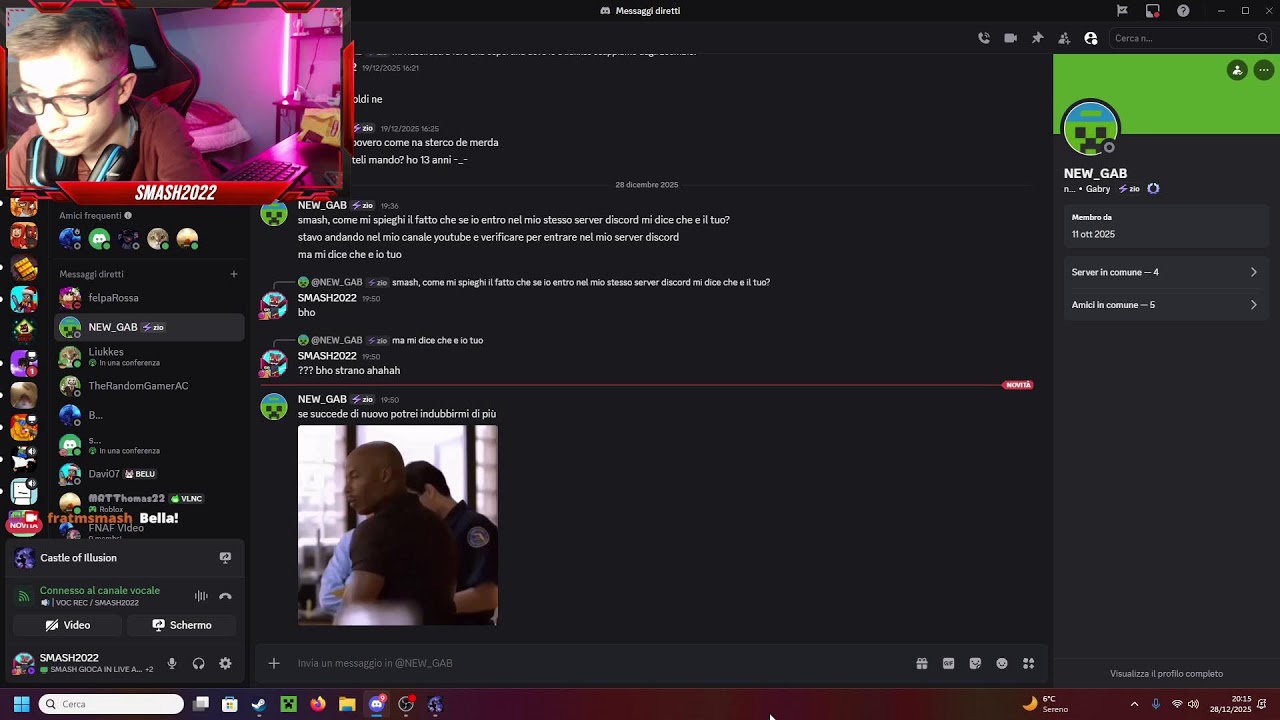
Task: Expand 'Server in comune — 4'
Action: point(1164,272)
